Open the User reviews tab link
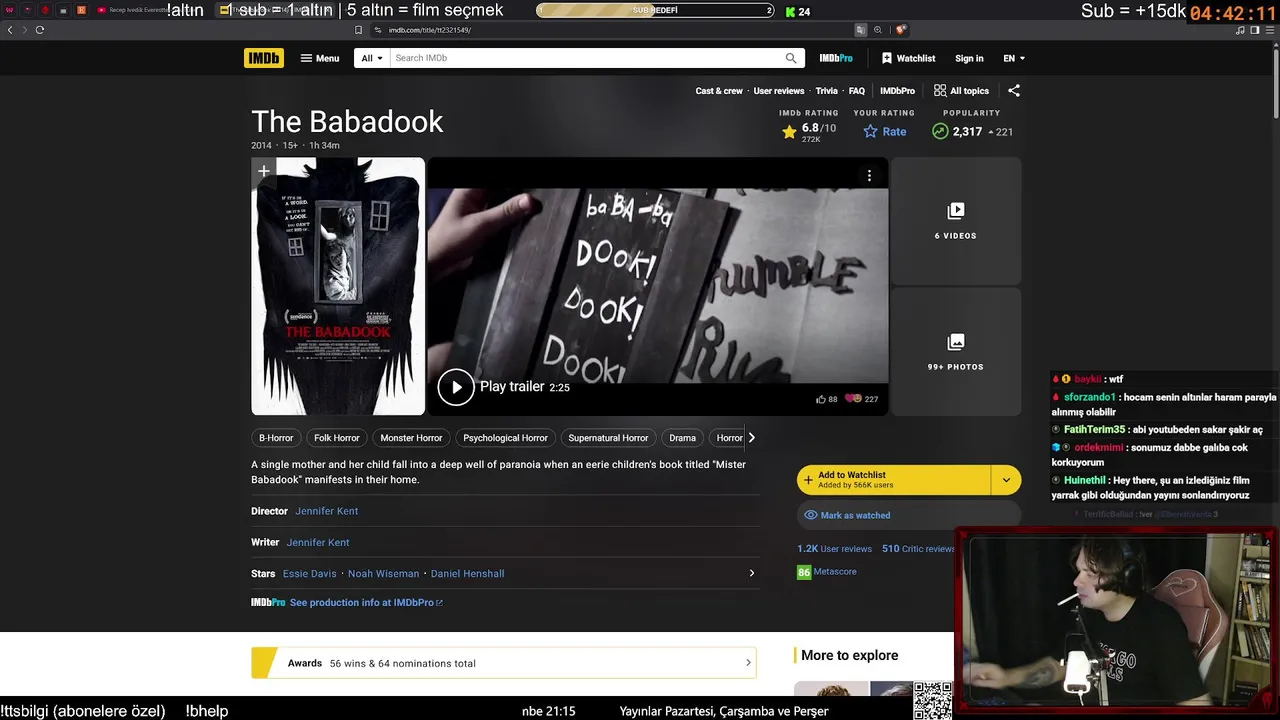This screenshot has height=720, width=1280. (779, 91)
